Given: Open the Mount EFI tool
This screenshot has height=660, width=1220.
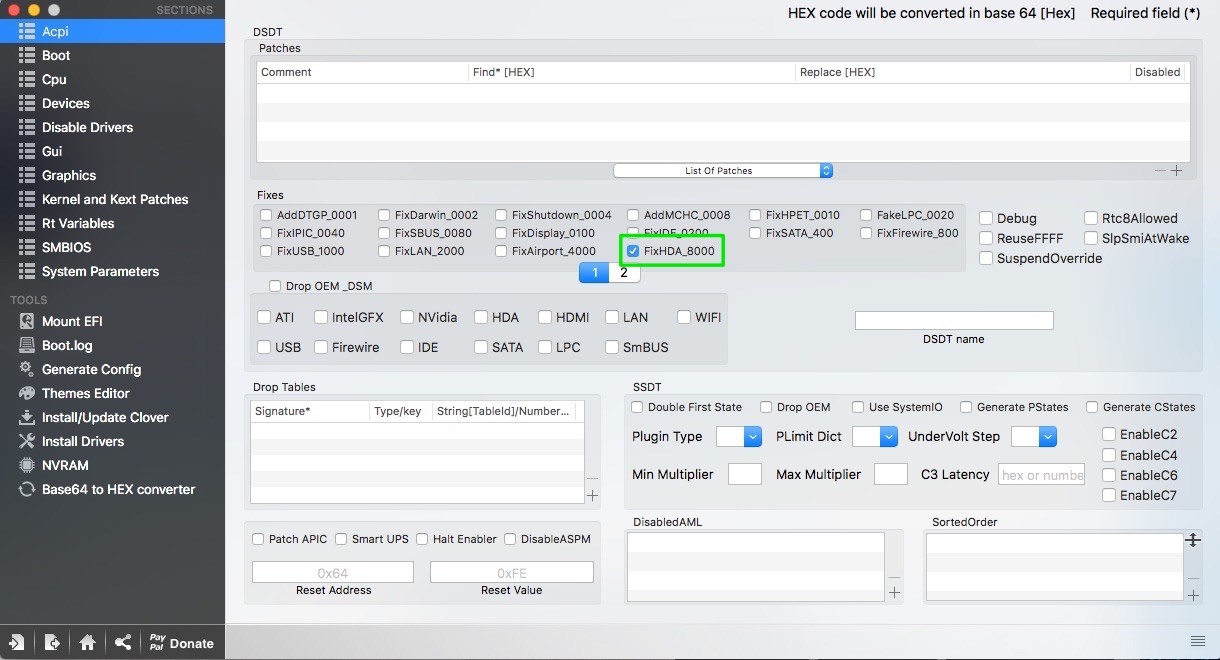Looking at the screenshot, I should pyautogui.click(x=71, y=321).
